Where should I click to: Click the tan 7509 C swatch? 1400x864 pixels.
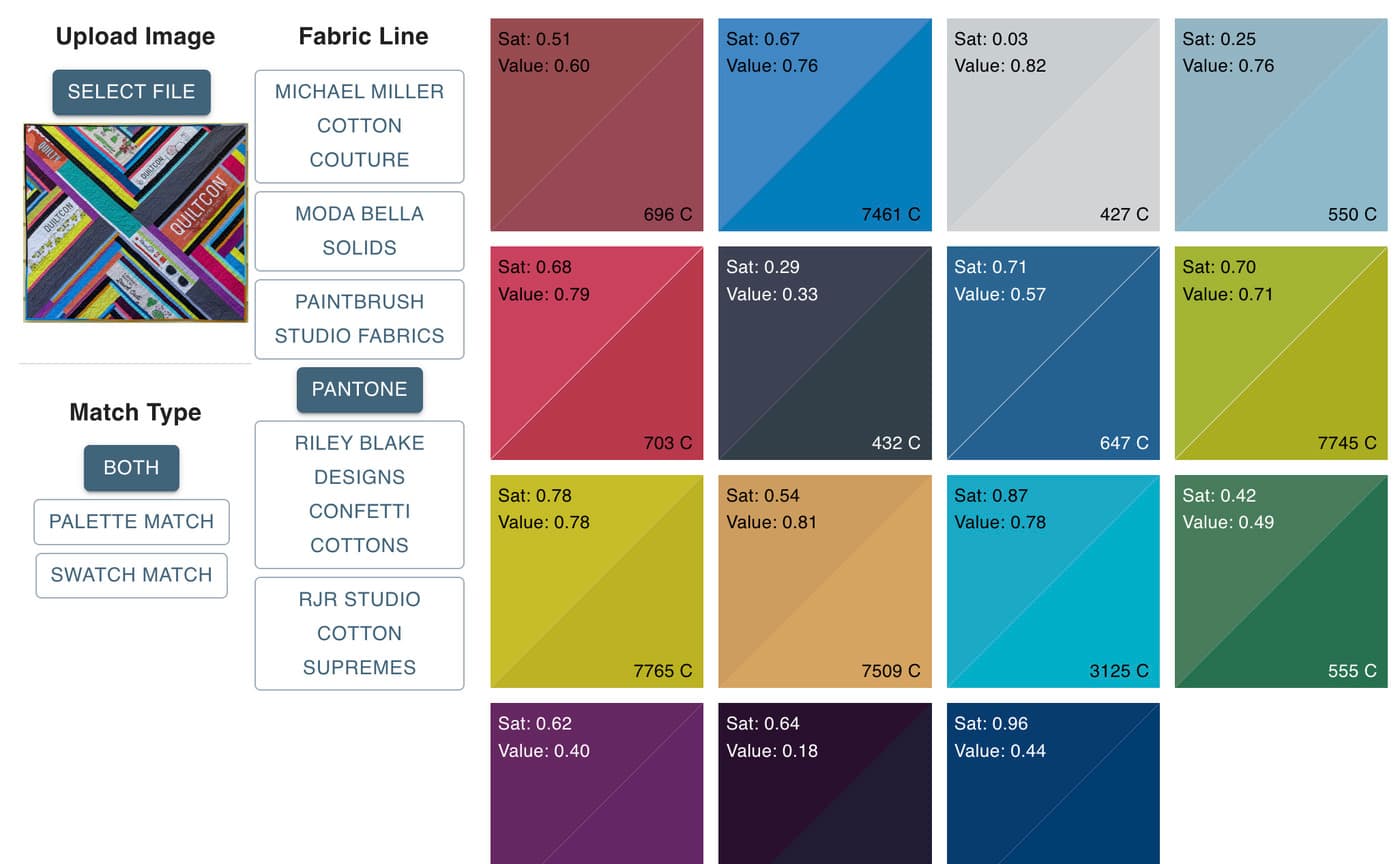pos(824,581)
